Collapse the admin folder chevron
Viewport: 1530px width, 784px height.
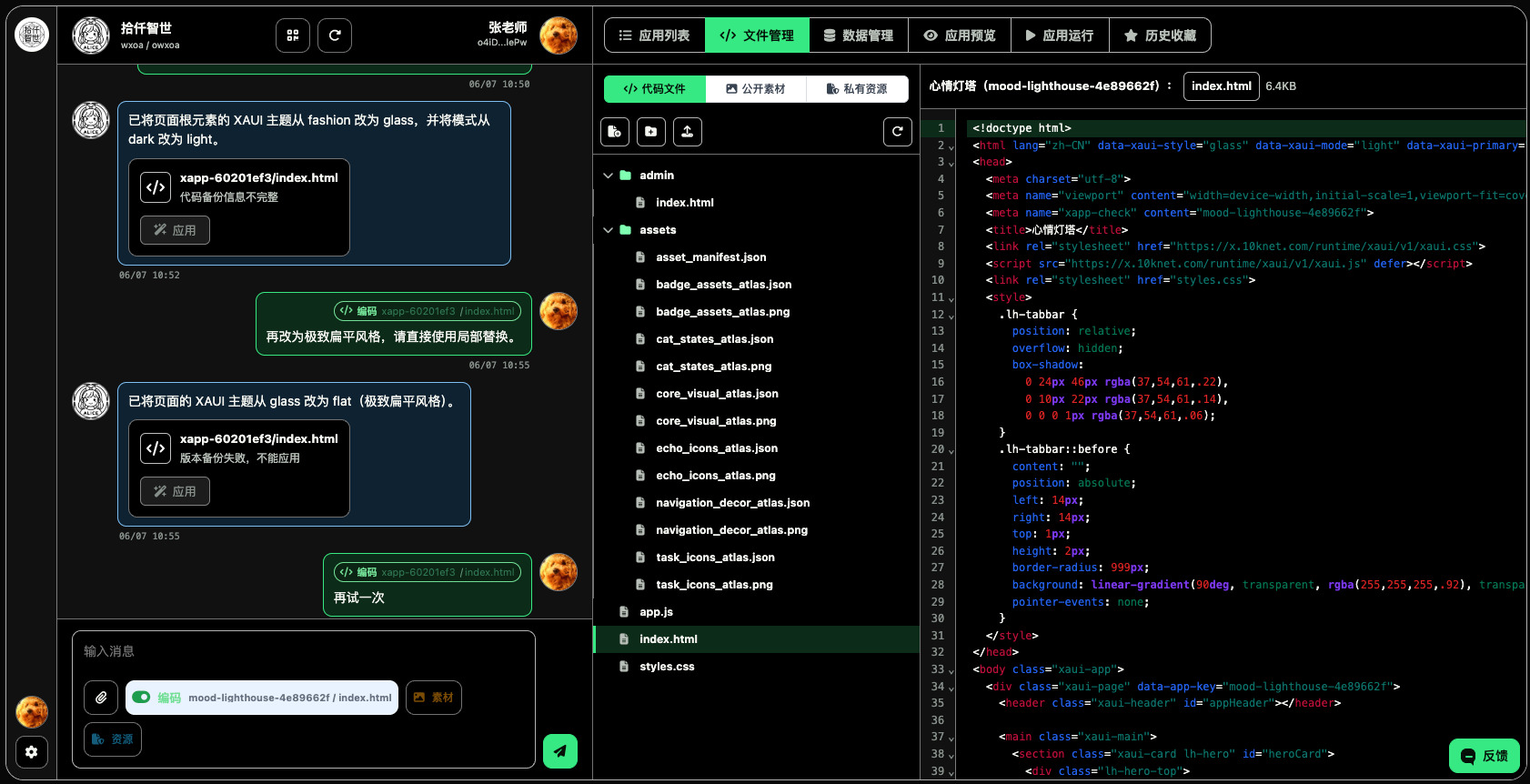tap(609, 176)
